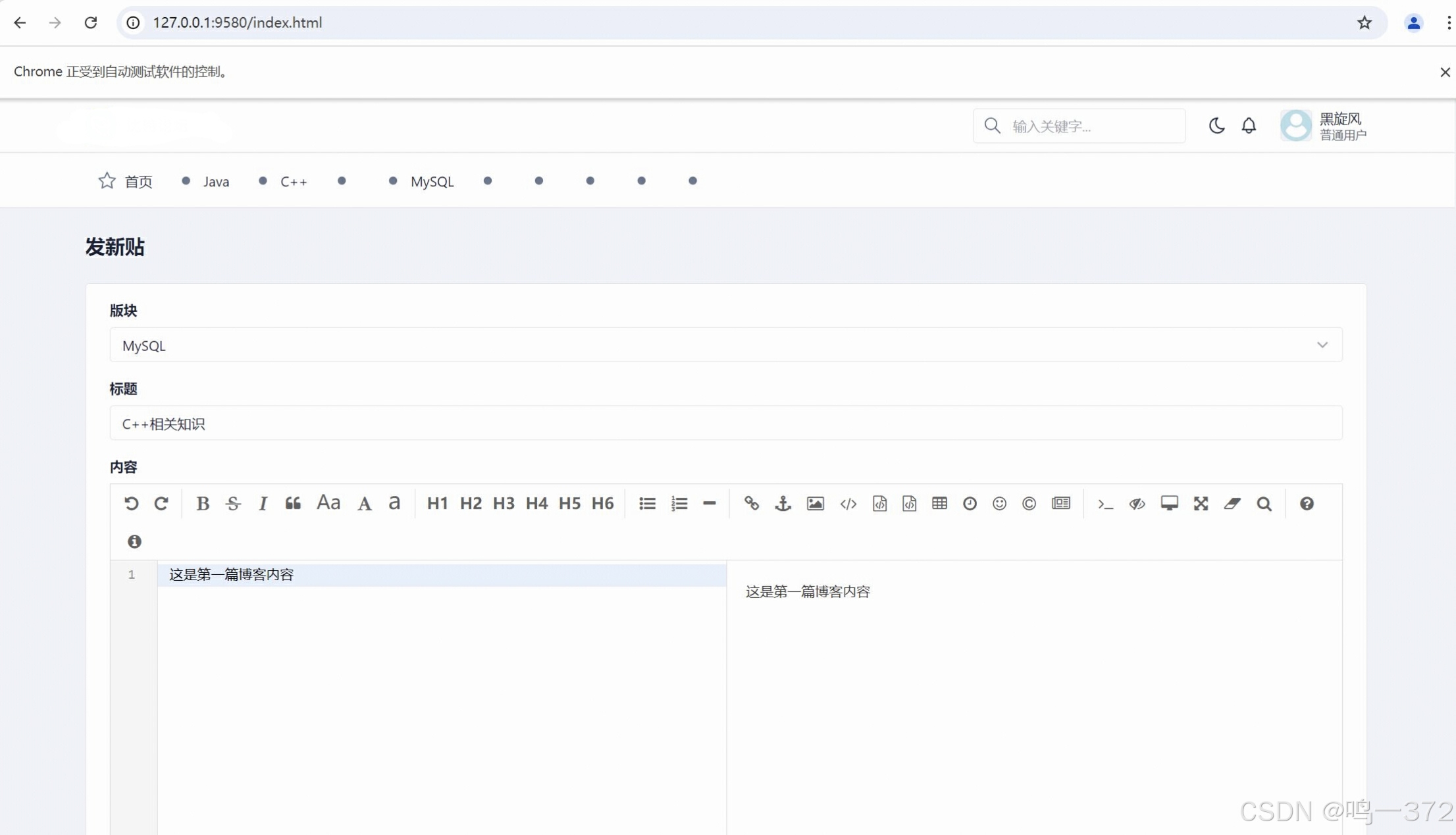Expand the 版块 MySQL dropdown
Screen dimensions: 1456x835
tap(724, 345)
